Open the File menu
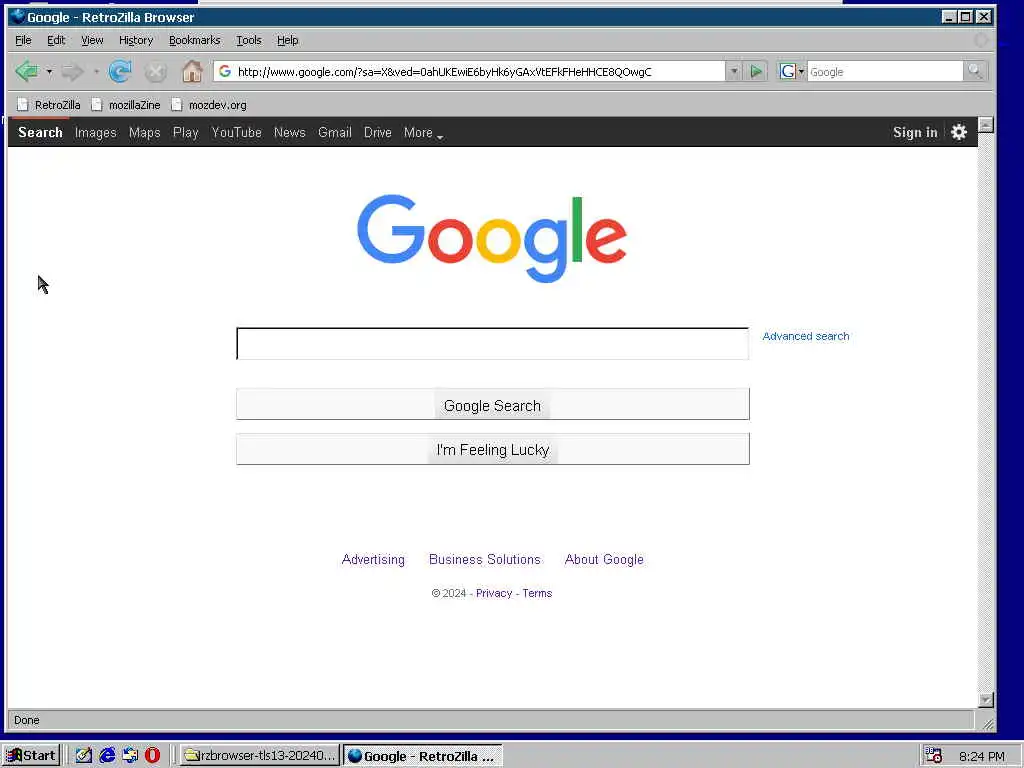 click(x=23, y=40)
